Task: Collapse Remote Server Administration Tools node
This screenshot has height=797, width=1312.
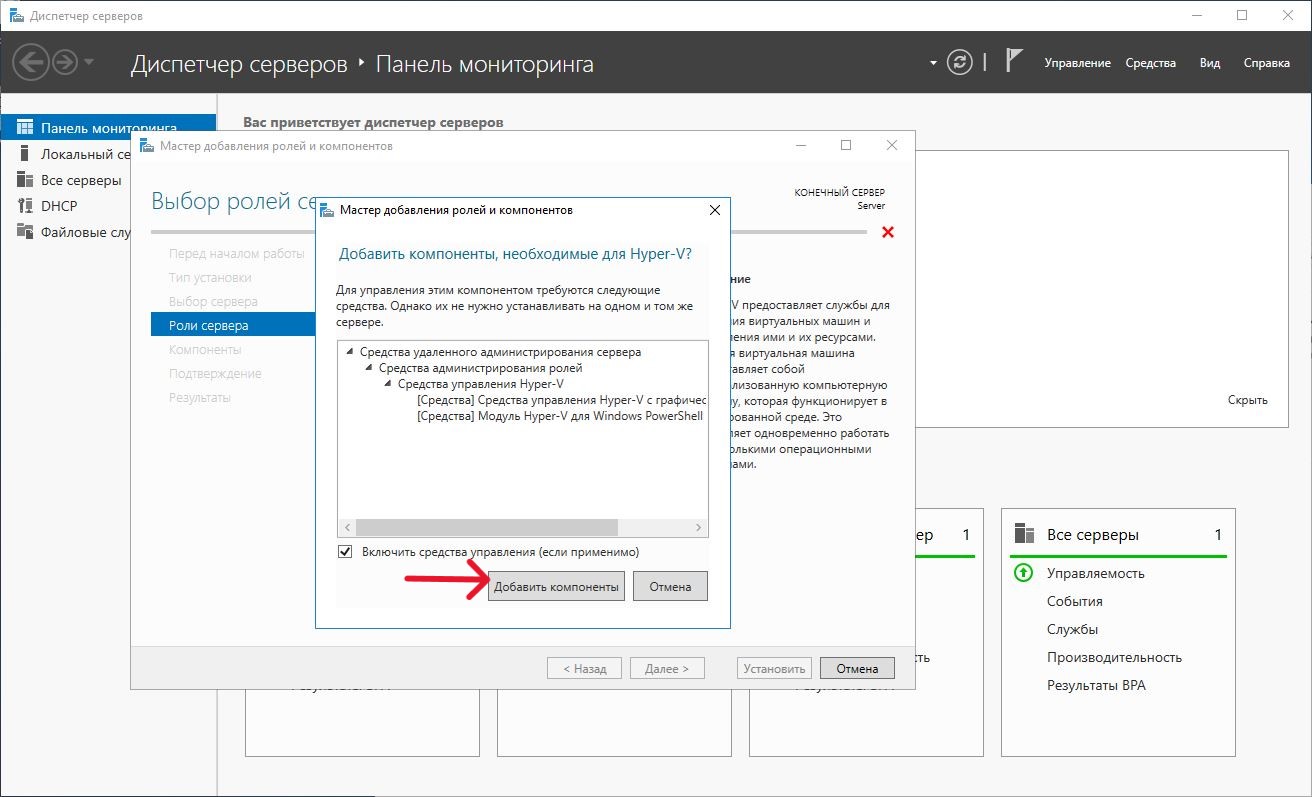Action: tap(350, 352)
